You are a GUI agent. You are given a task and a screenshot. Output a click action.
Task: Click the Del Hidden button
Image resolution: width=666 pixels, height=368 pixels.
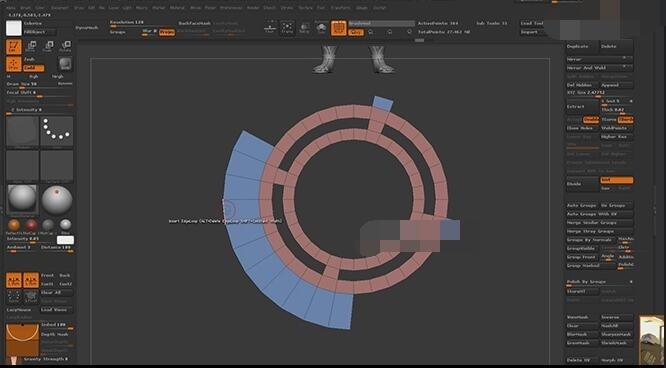[582, 85]
